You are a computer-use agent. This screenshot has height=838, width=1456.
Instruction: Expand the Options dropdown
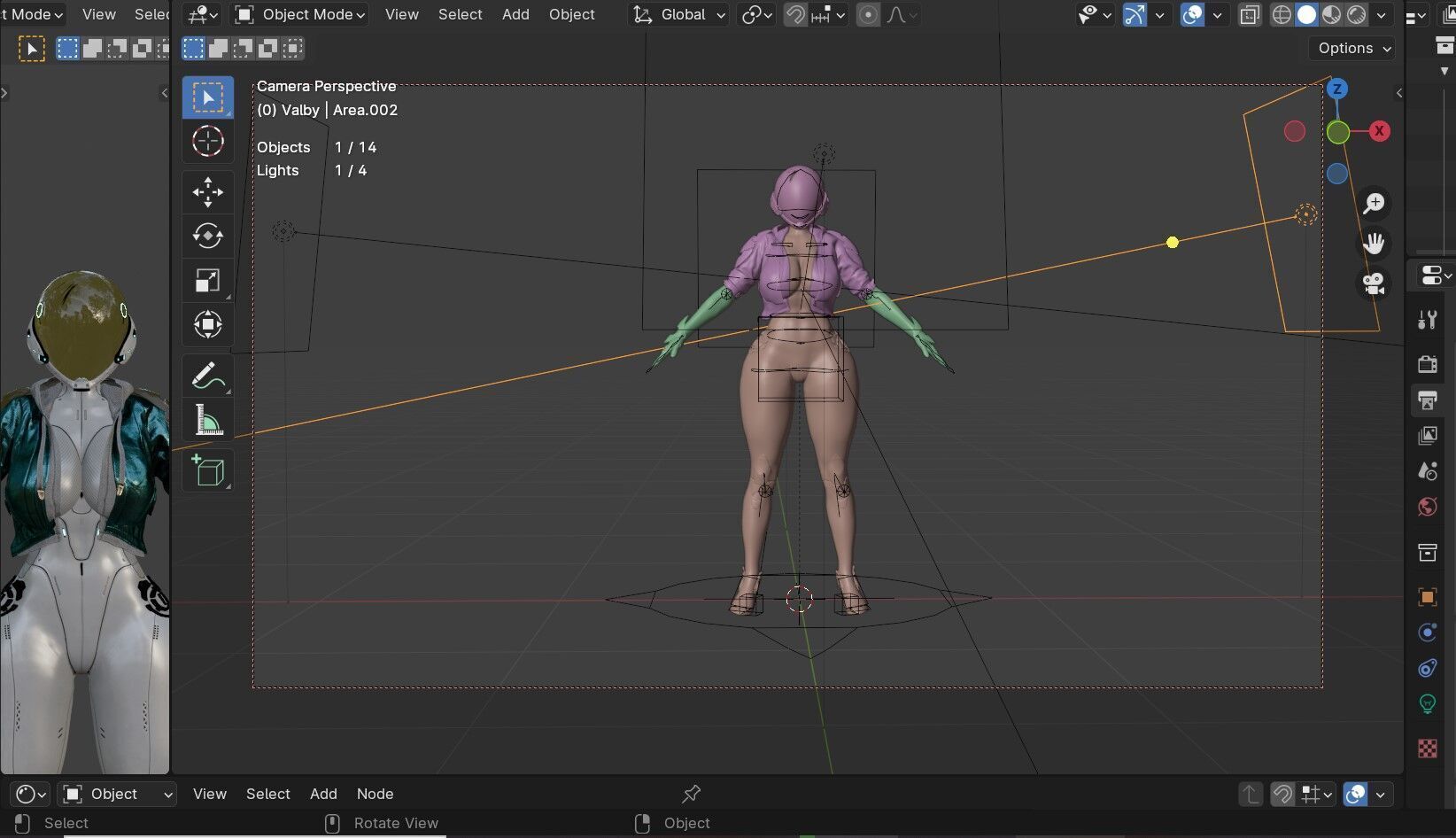[x=1354, y=49]
